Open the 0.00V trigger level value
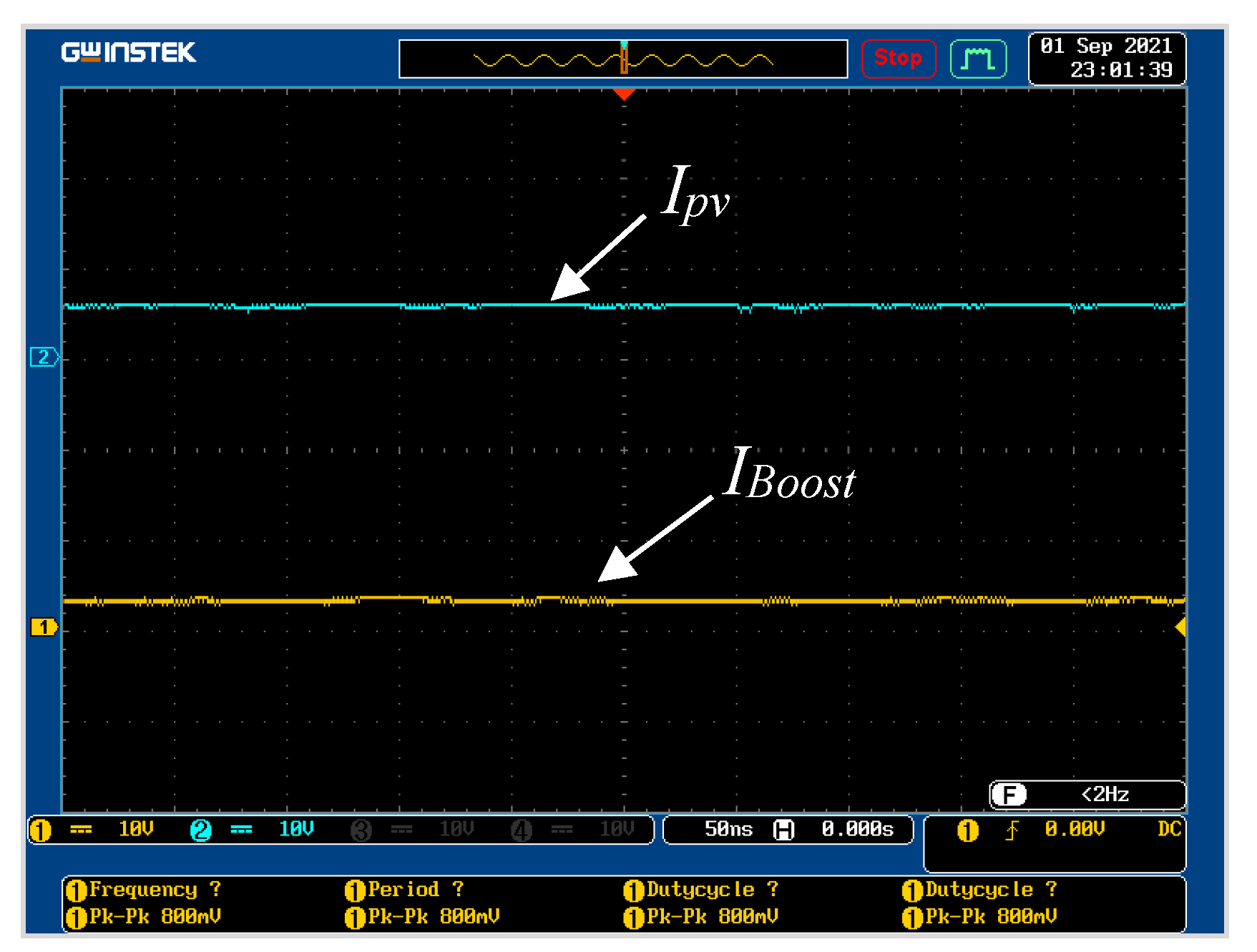This screenshot has width=1257, height=952. pos(1074,829)
